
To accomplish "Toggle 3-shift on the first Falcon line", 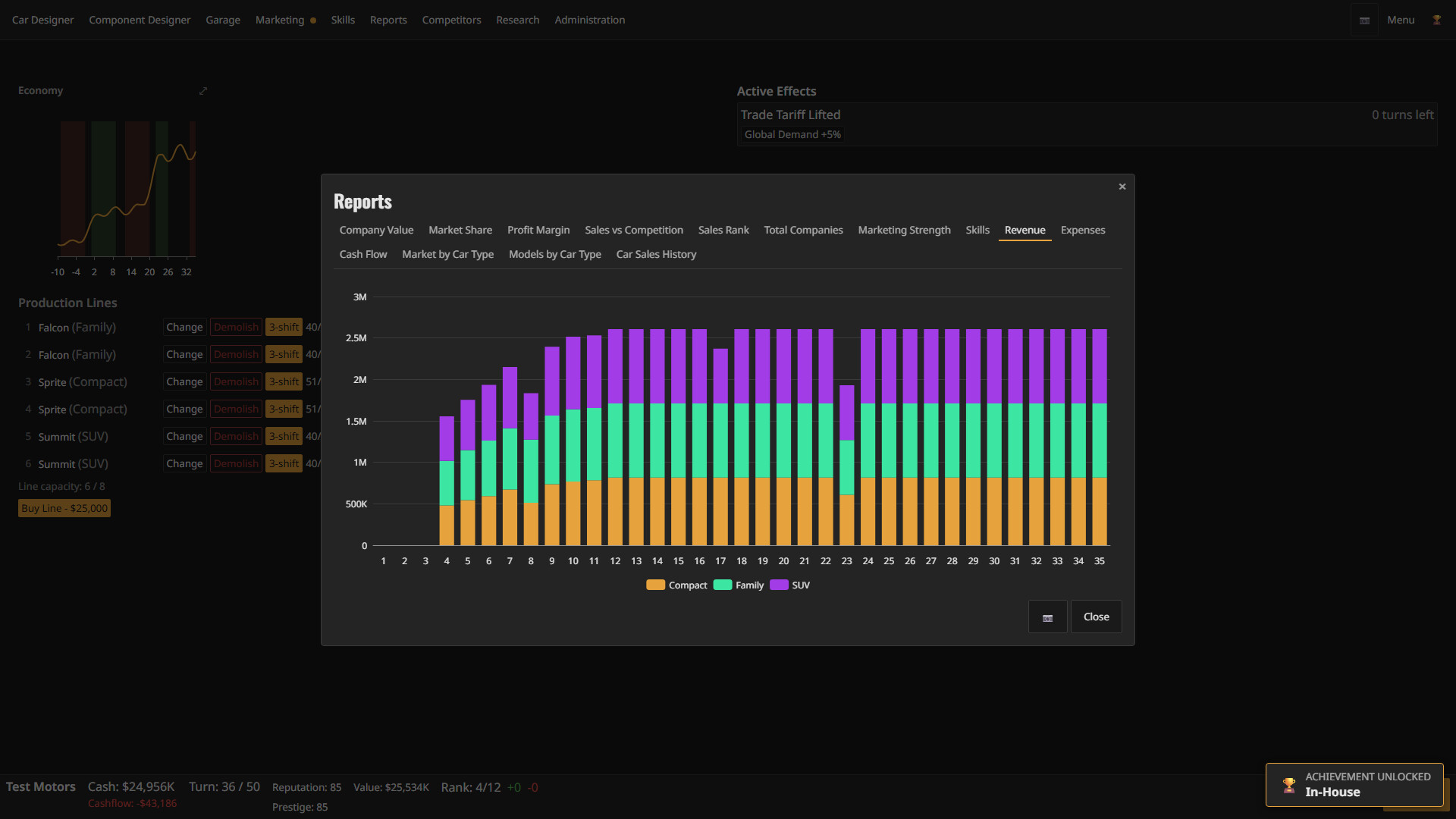I will pyautogui.click(x=284, y=328).
